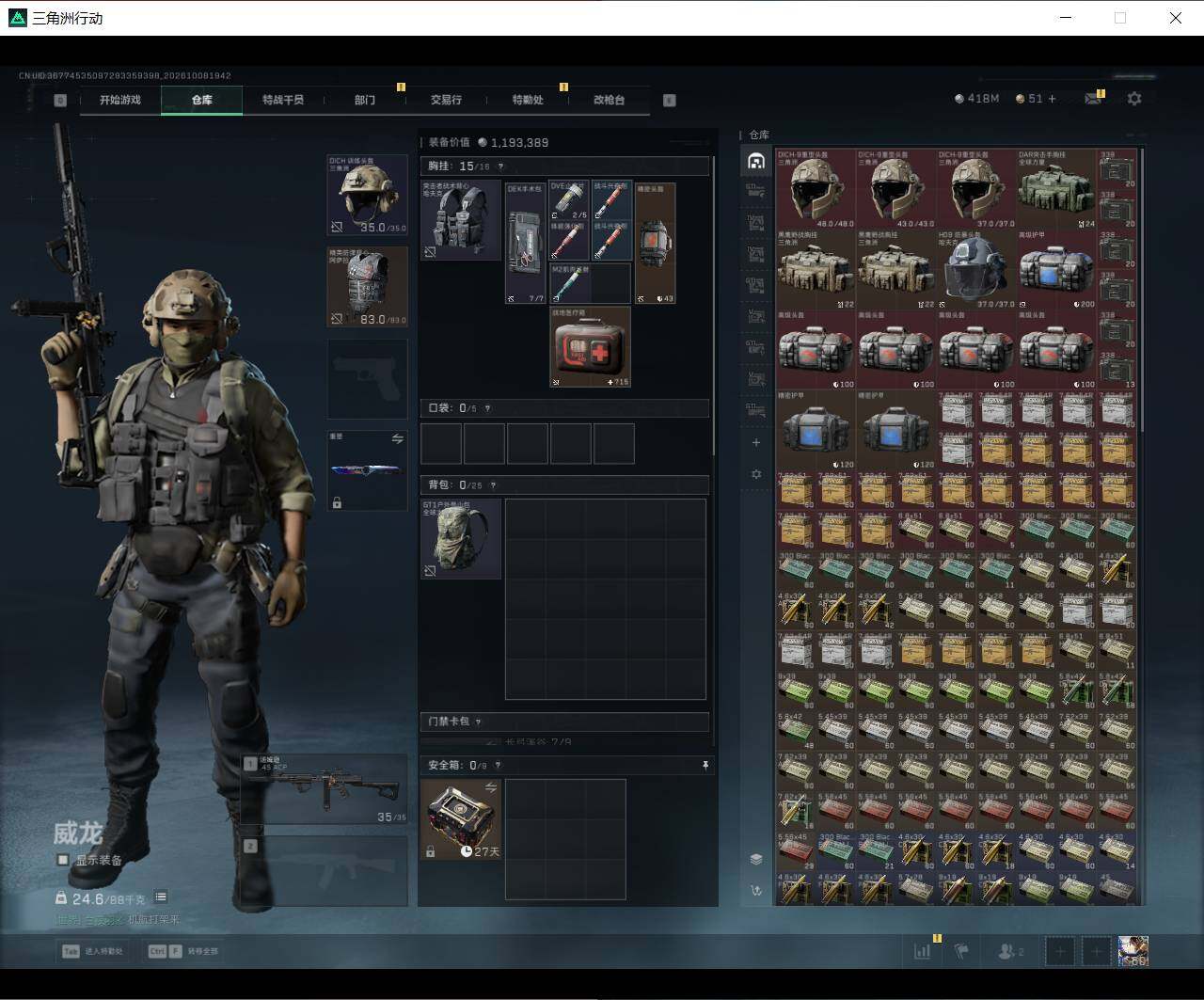Switch to the 开始游戏 tab
Screen dimensions: 1204x1000
click(x=120, y=100)
